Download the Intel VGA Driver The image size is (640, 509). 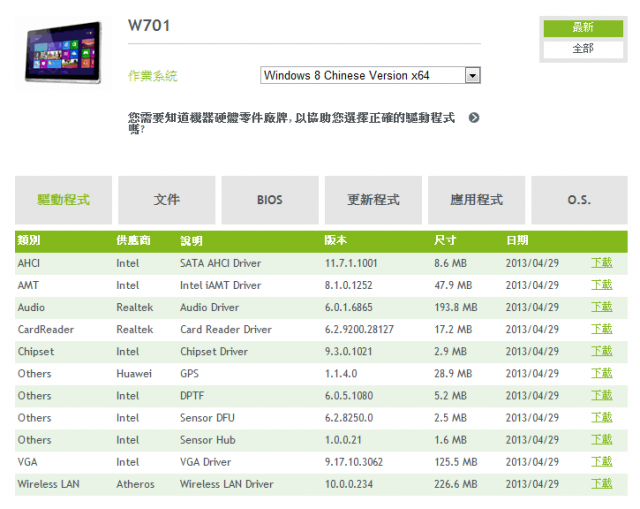[602, 461]
